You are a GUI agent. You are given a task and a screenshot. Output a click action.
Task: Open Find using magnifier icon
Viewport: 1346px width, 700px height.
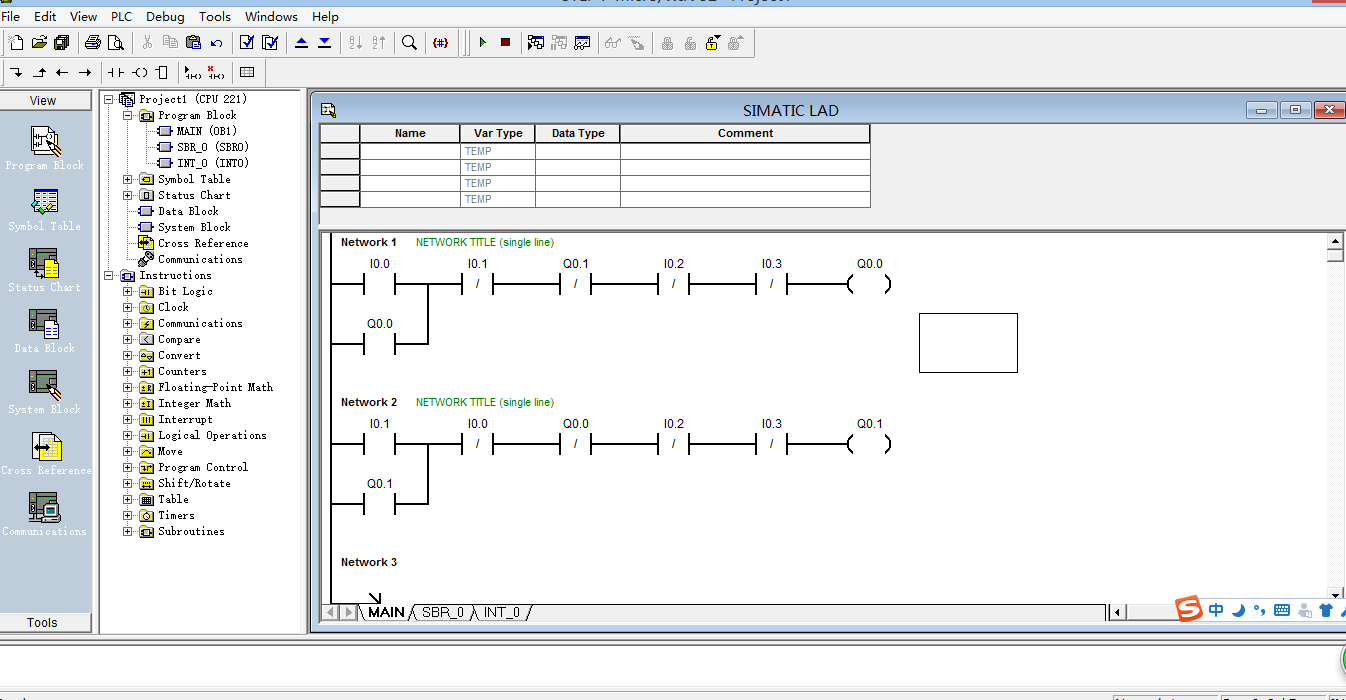click(409, 42)
